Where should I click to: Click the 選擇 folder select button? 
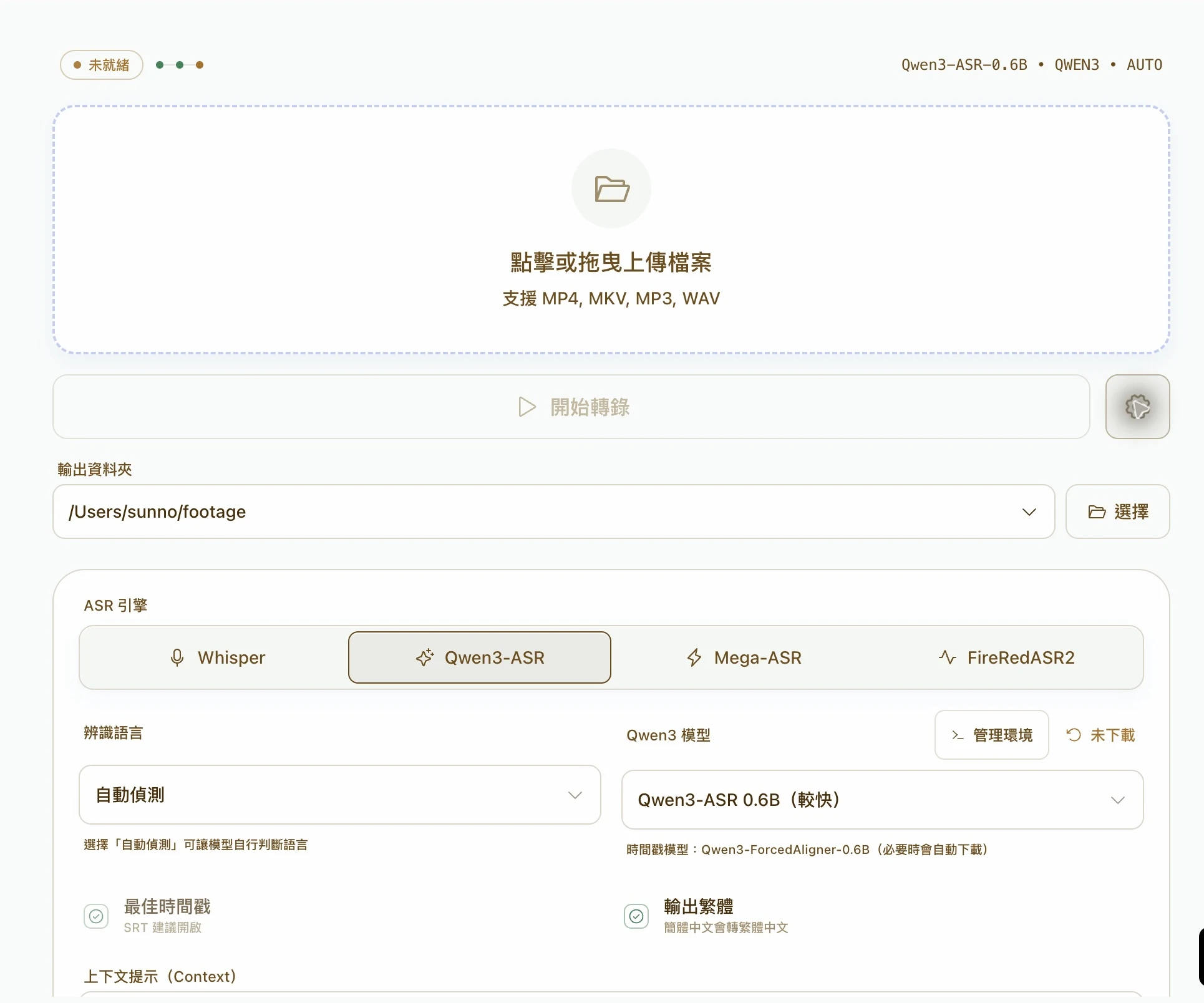[x=1117, y=511]
